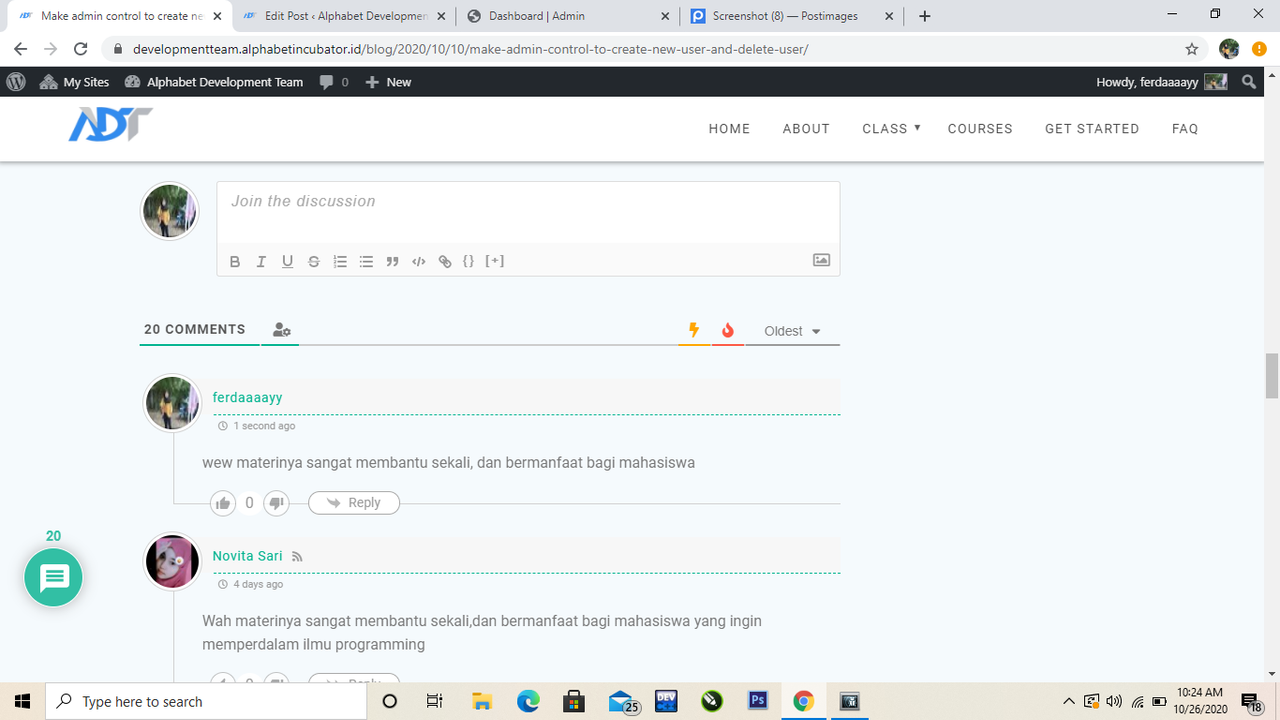Expand the CLASS menu dropdown
Viewport: 1280px width, 720px height.
(x=891, y=128)
